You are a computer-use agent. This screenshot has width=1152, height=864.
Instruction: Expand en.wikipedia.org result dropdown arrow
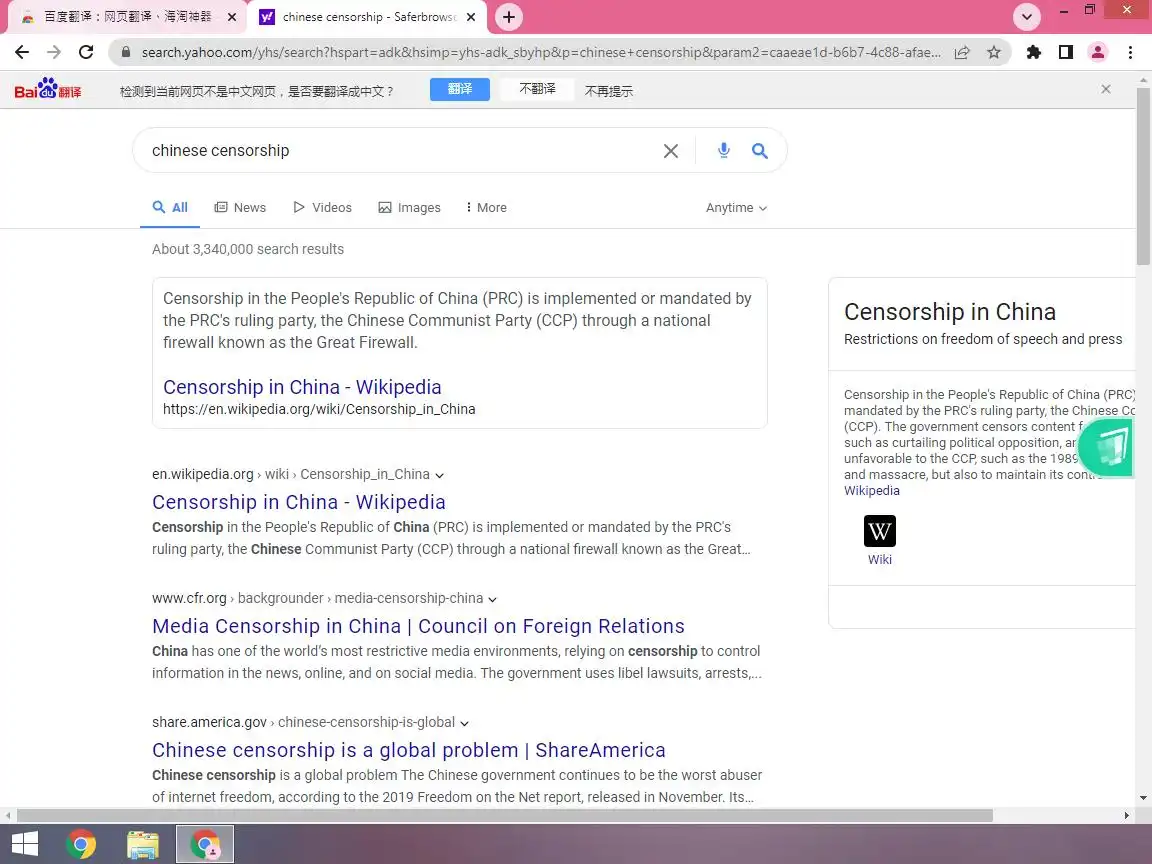click(439, 475)
